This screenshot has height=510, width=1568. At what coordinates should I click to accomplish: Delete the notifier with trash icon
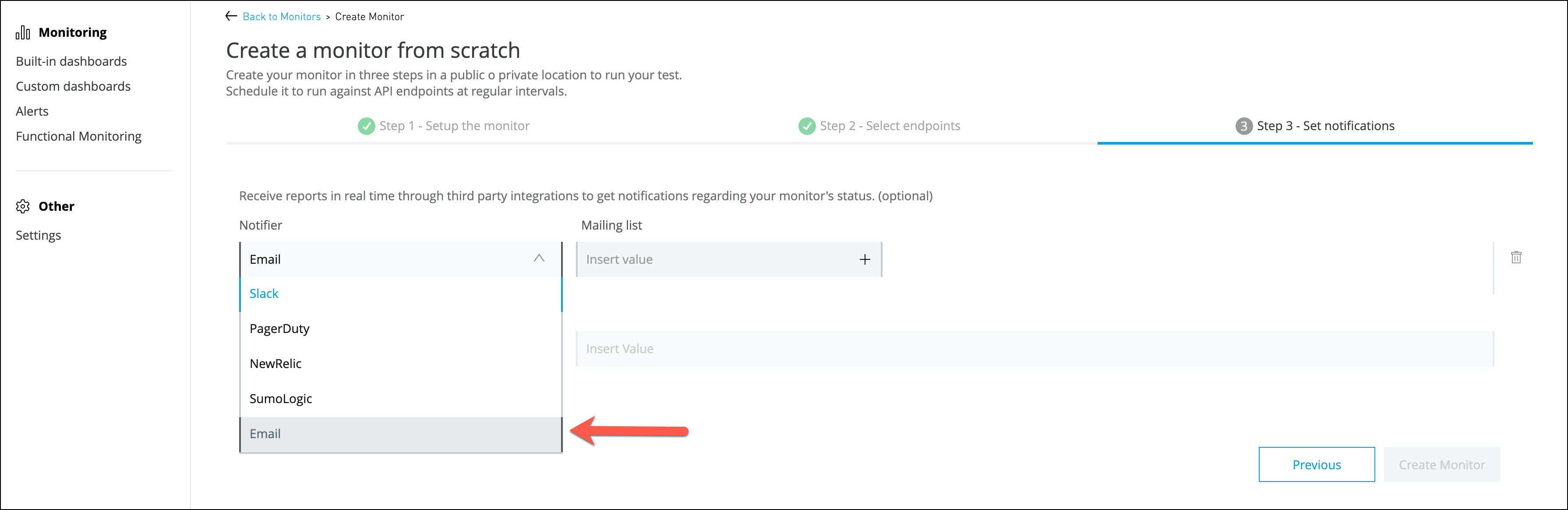coord(1515,258)
